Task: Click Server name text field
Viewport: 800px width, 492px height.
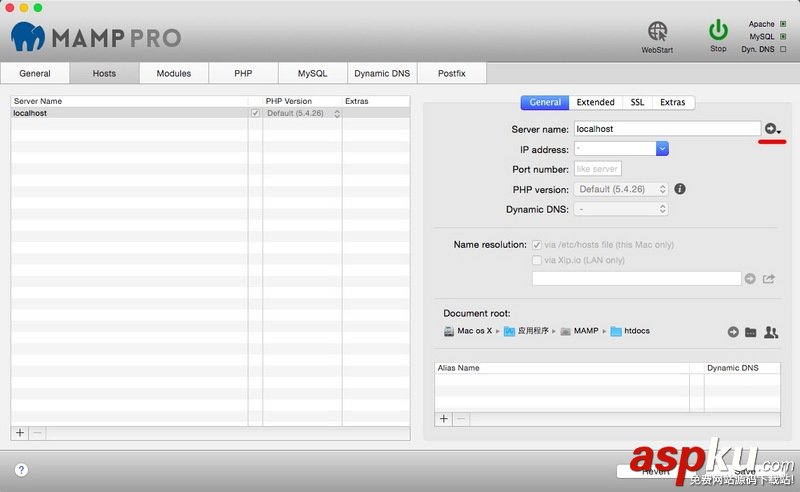Action: pos(667,129)
